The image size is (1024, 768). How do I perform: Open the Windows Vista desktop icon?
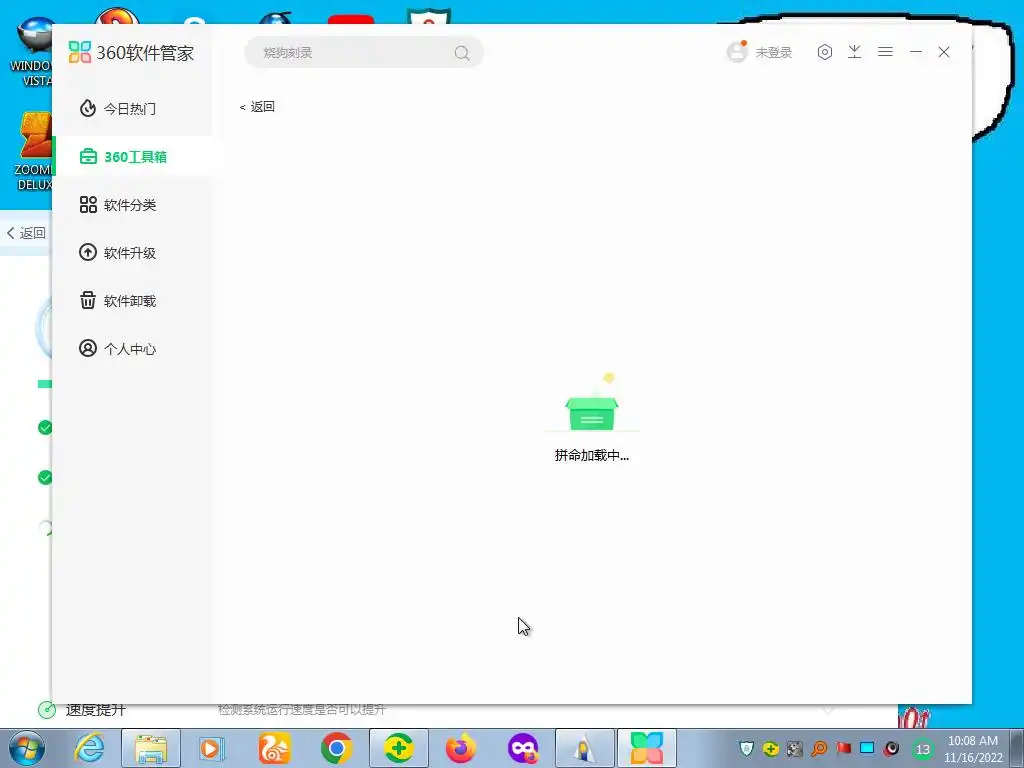pyautogui.click(x=31, y=52)
